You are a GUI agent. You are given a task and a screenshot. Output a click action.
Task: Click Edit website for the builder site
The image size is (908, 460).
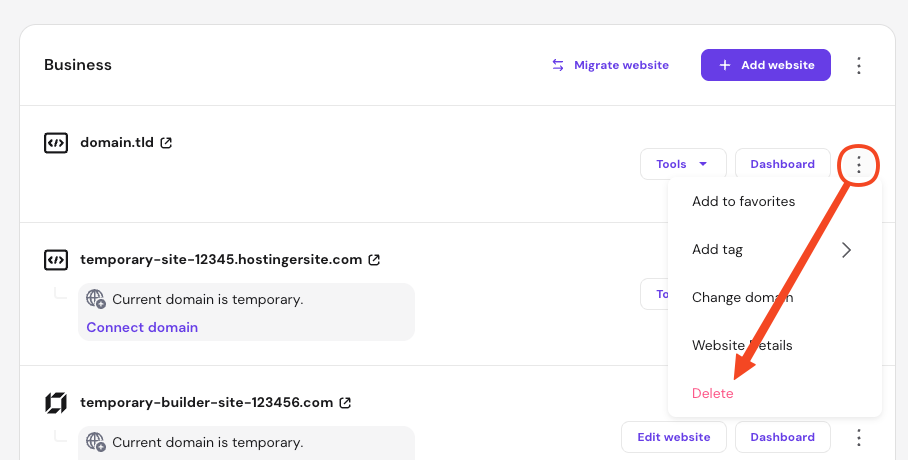[x=674, y=437]
